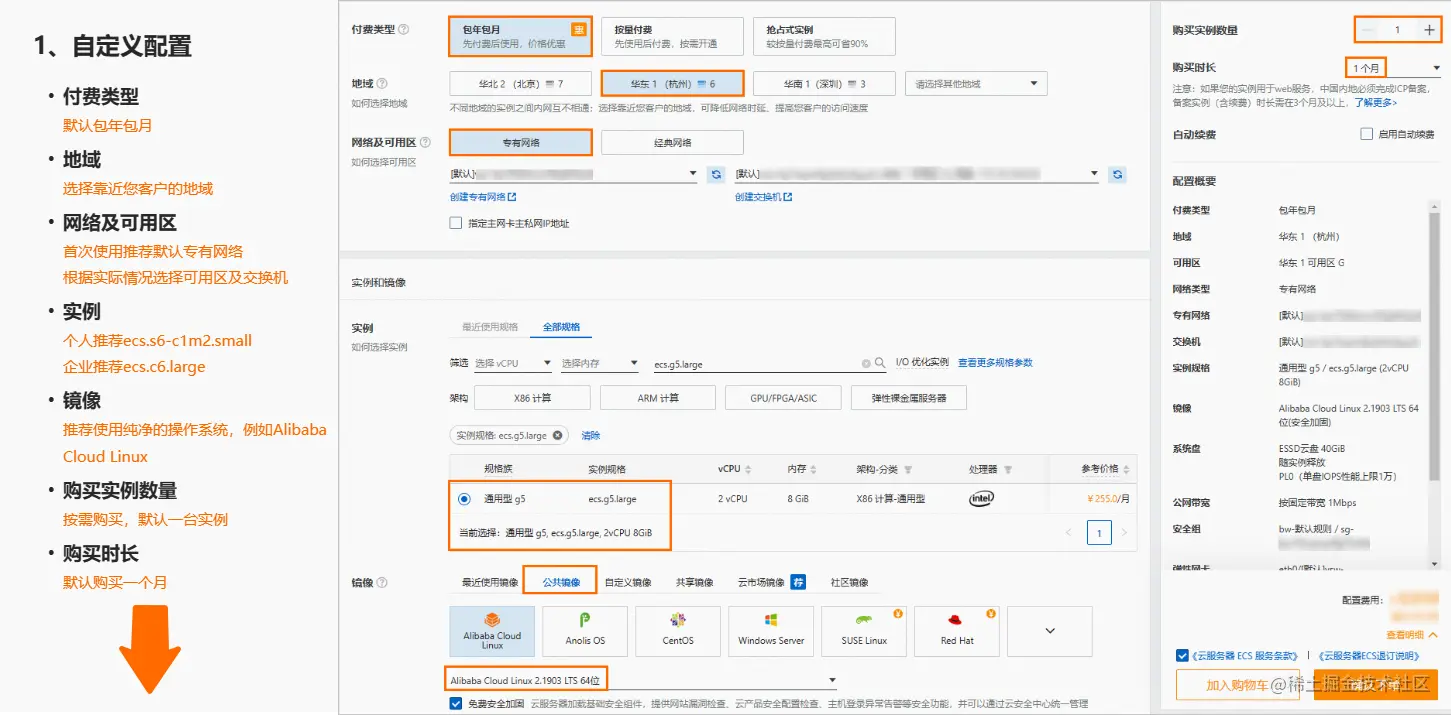The width and height of the screenshot is (1451, 715).
Task: Select the Alibaba Cloud Linux image
Action: point(492,630)
